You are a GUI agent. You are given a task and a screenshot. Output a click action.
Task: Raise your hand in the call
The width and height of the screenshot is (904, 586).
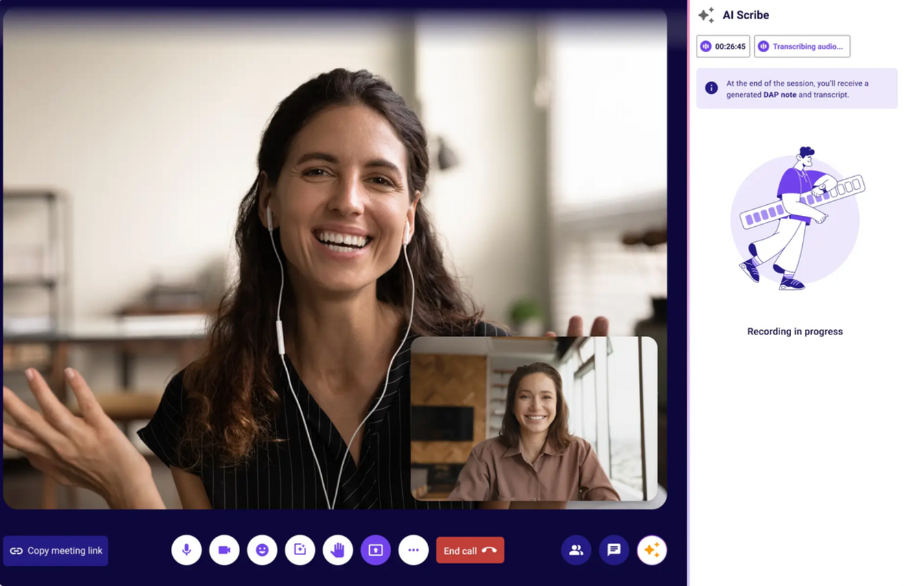(x=338, y=550)
